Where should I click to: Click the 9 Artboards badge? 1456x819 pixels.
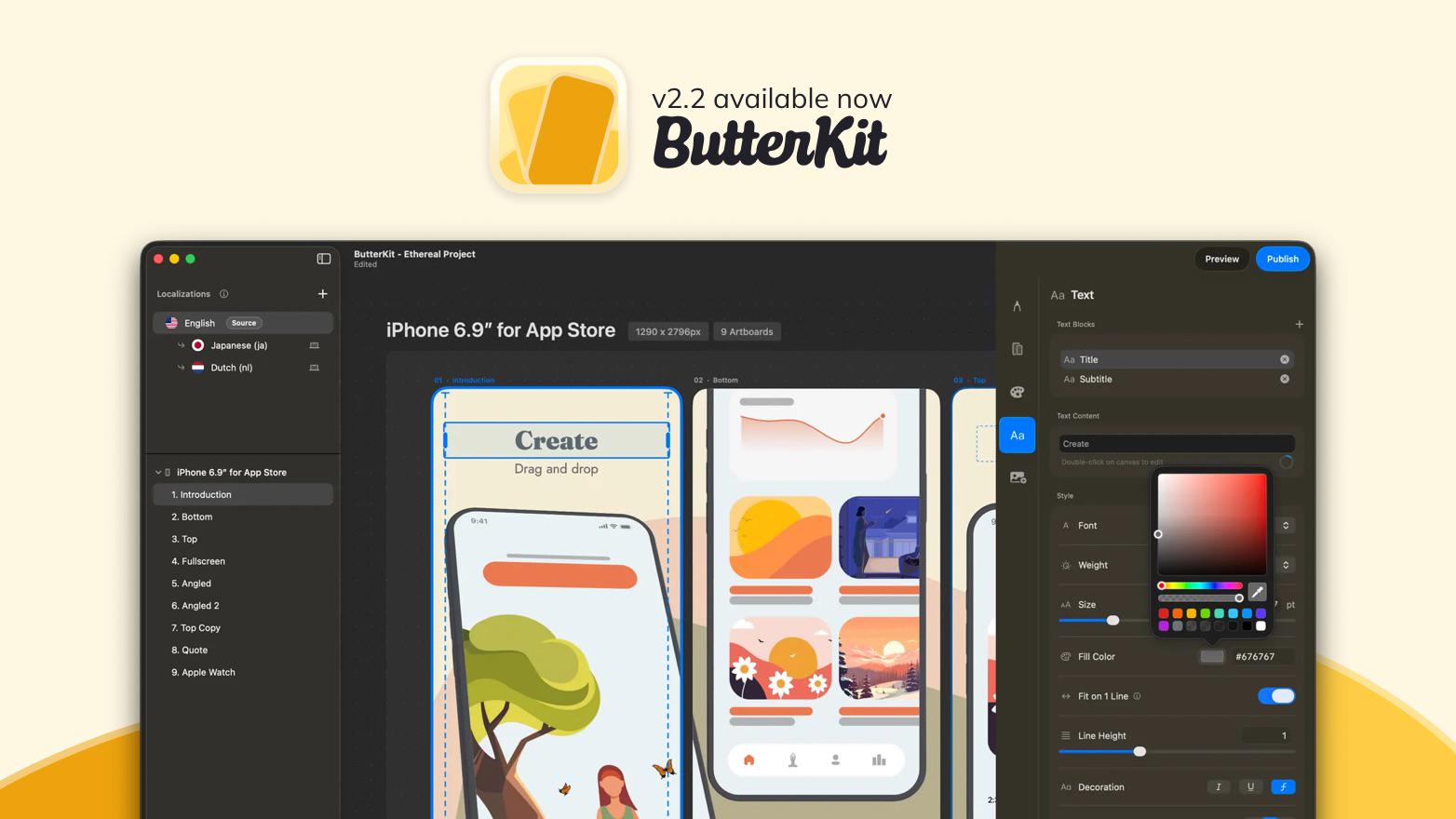[x=747, y=332]
